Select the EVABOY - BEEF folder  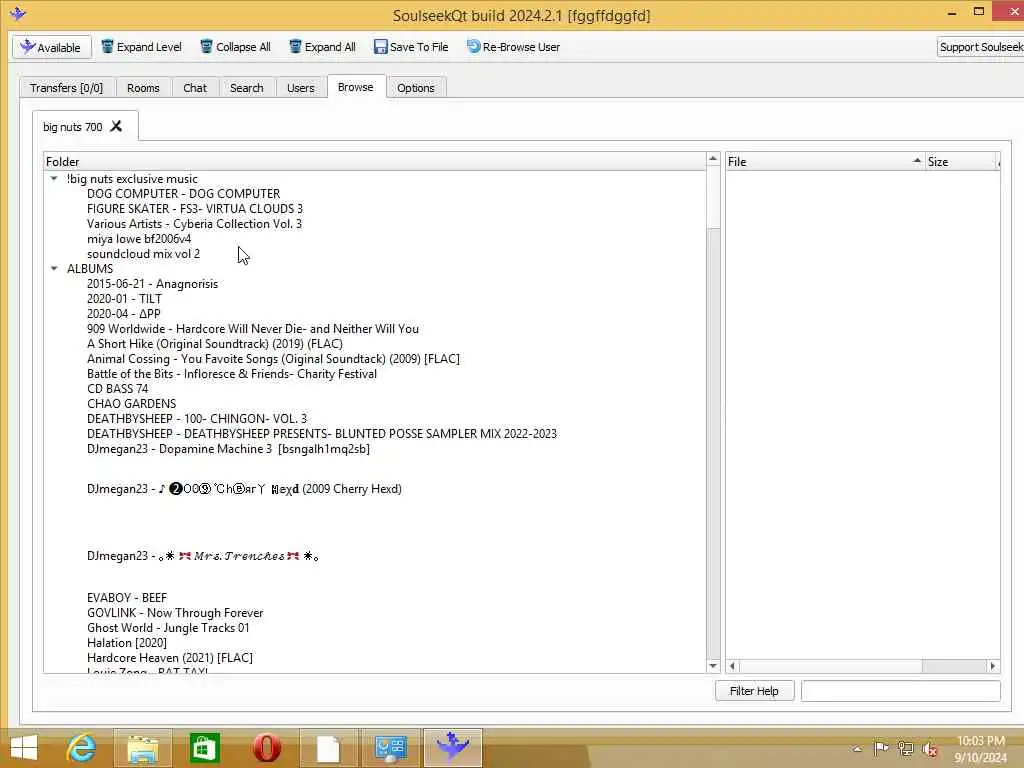point(127,598)
